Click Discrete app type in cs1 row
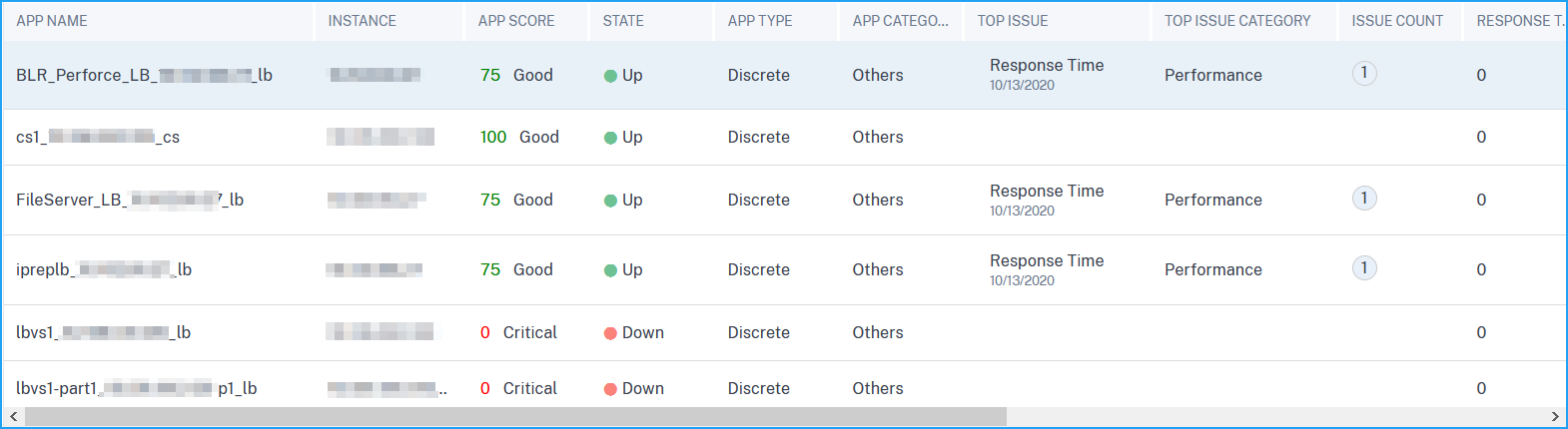 tap(759, 137)
